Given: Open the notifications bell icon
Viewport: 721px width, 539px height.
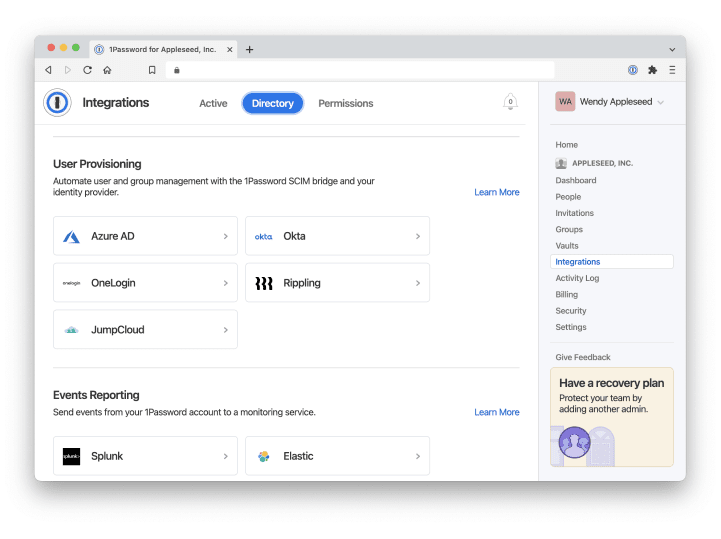Looking at the screenshot, I should point(510,102).
